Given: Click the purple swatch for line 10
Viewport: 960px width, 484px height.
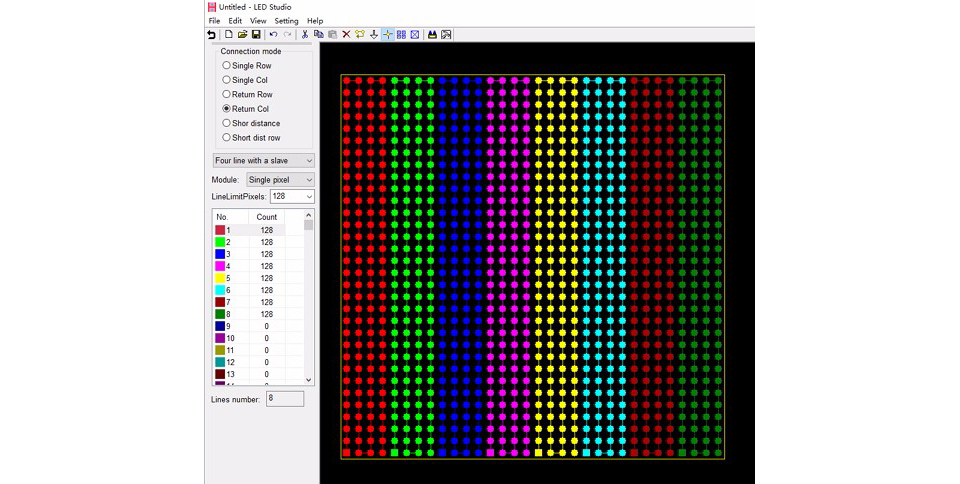Looking at the screenshot, I should pos(220,338).
